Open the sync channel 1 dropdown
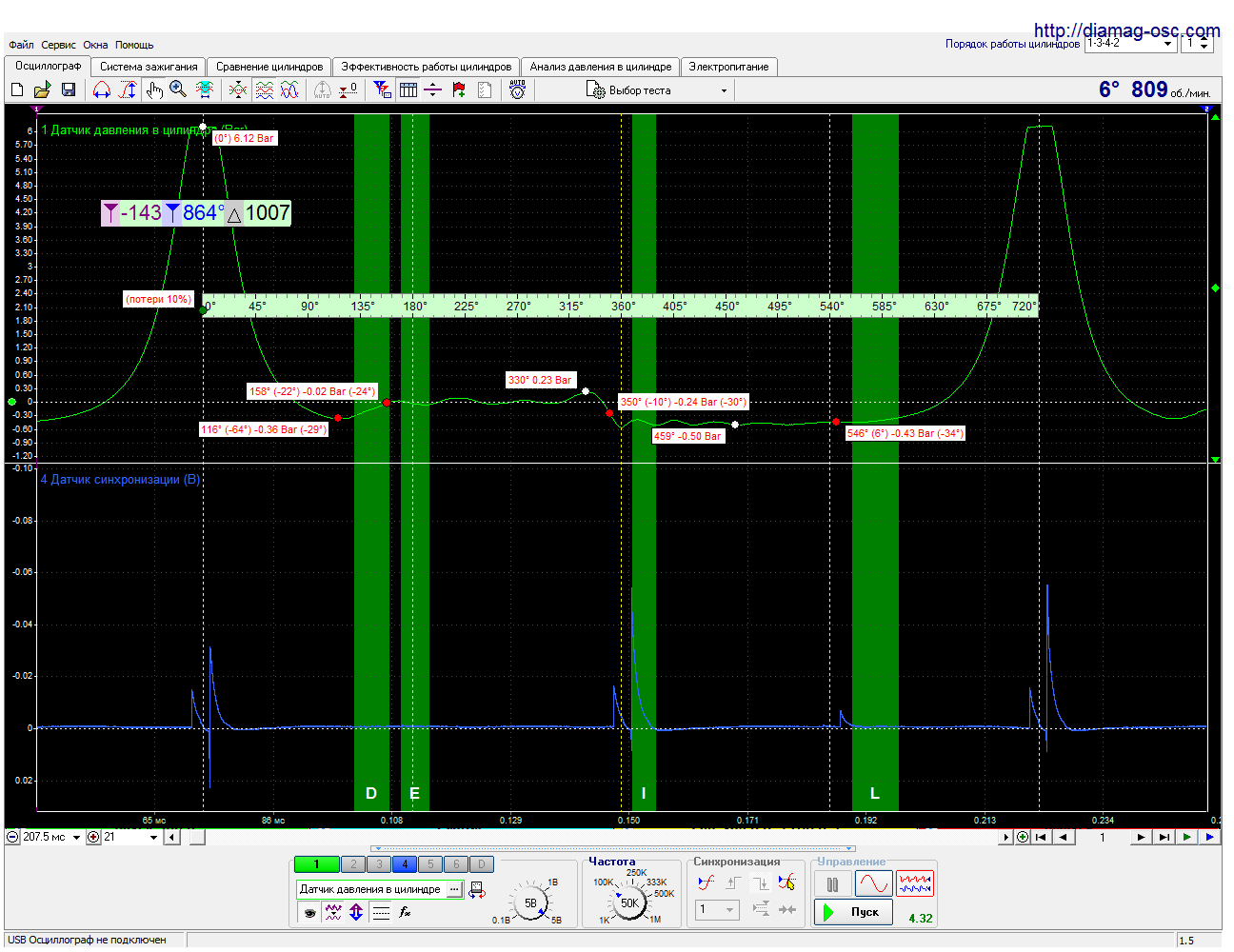The width and height of the screenshot is (1234, 952). [717, 909]
